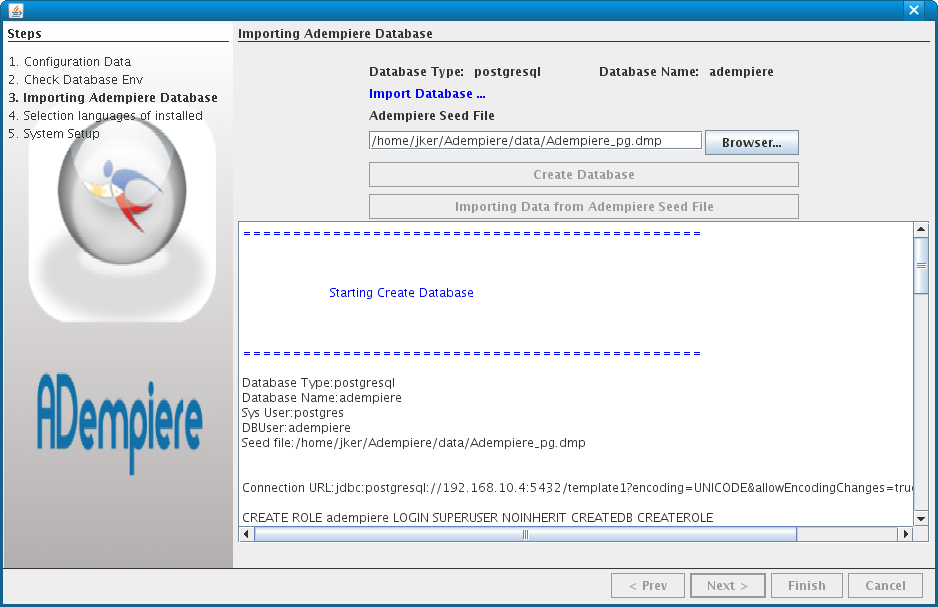This screenshot has height=607, width=938.
Task: Click the horizontal scrollbar thumb
Action: (x=525, y=533)
